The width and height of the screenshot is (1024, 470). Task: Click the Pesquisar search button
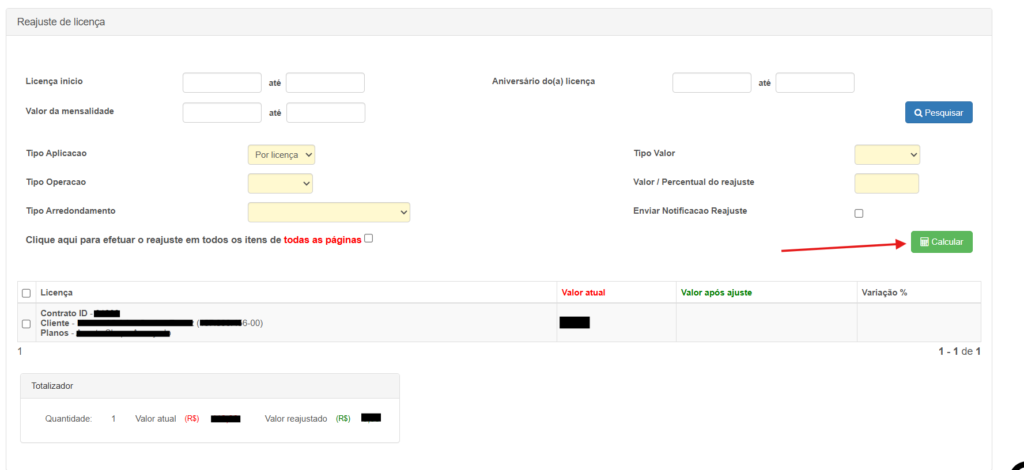tap(938, 113)
